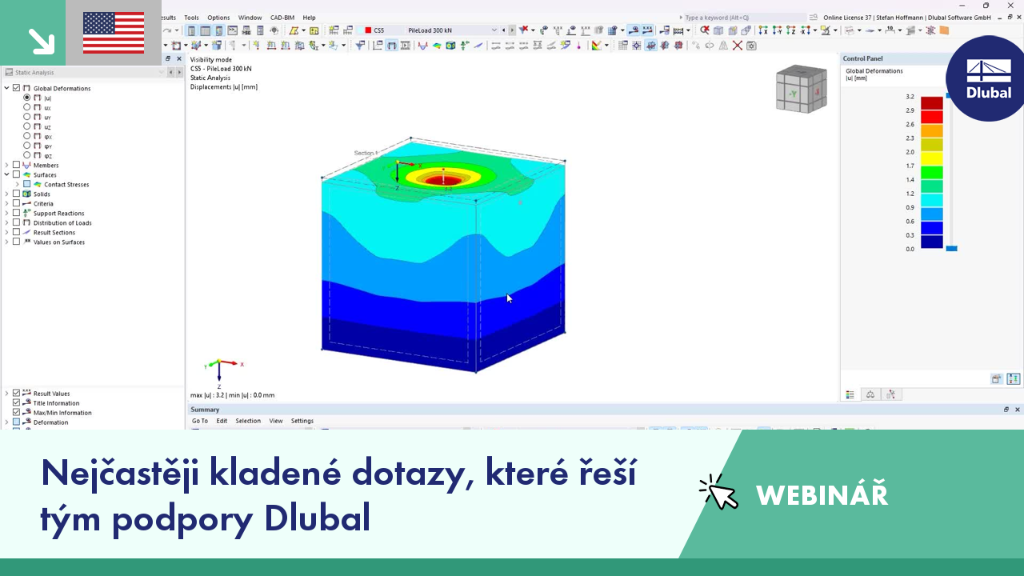Expand the Result Sections tree node
Image resolution: width=1024 pixels, height=576 pixels.
(7, 232)
